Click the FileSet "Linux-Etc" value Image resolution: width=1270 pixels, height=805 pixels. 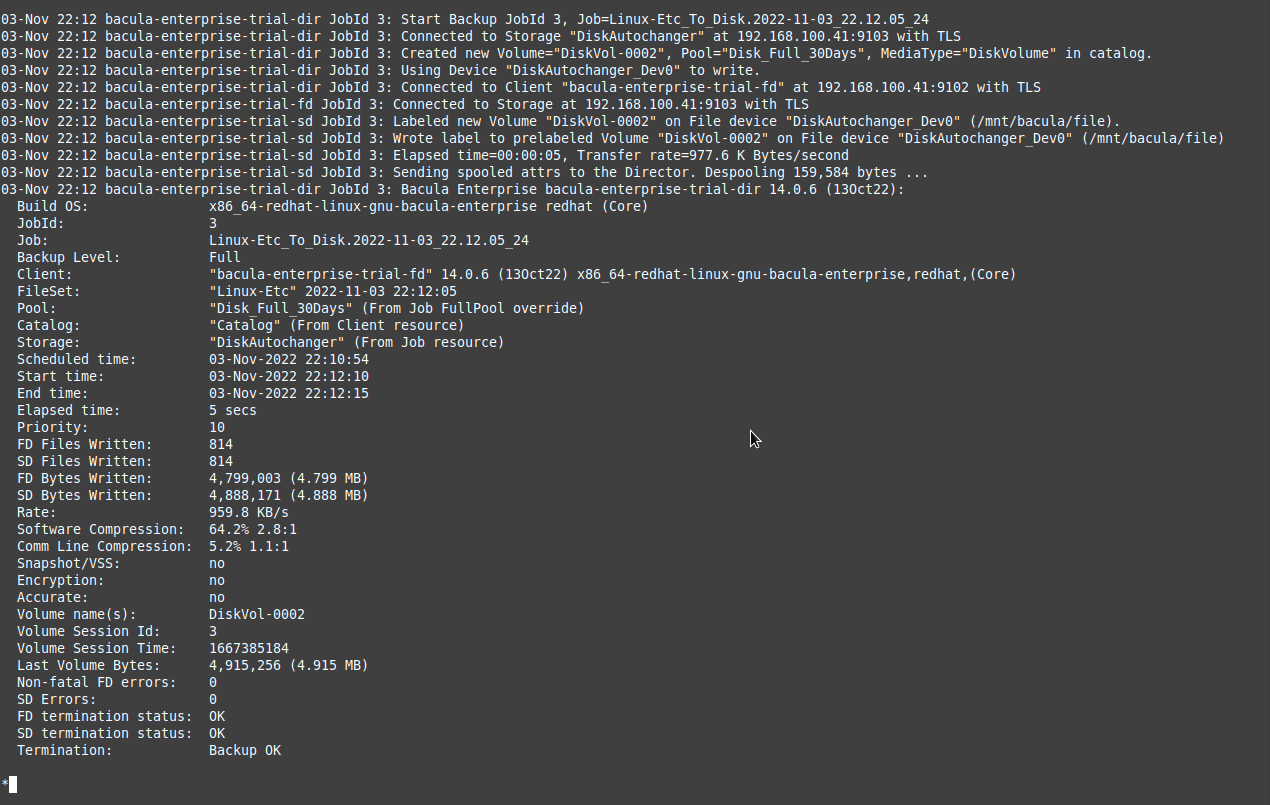333,291
